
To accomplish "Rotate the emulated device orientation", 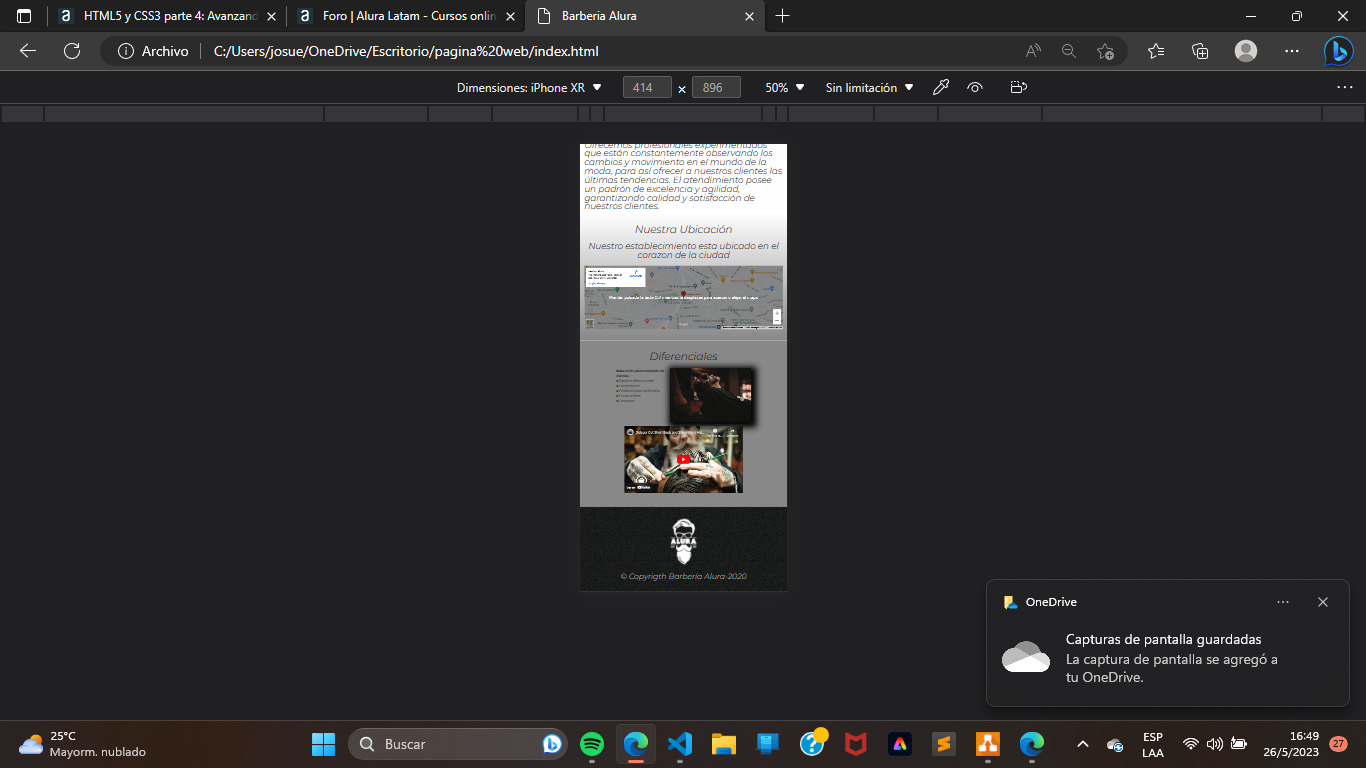I will 1019,87.
